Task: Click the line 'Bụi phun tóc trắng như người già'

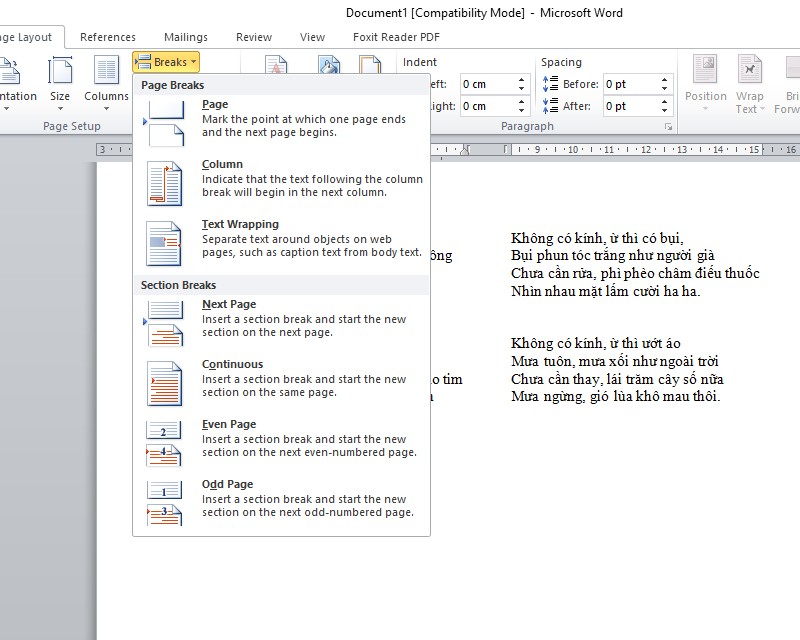Action: [x=613, y=255]
